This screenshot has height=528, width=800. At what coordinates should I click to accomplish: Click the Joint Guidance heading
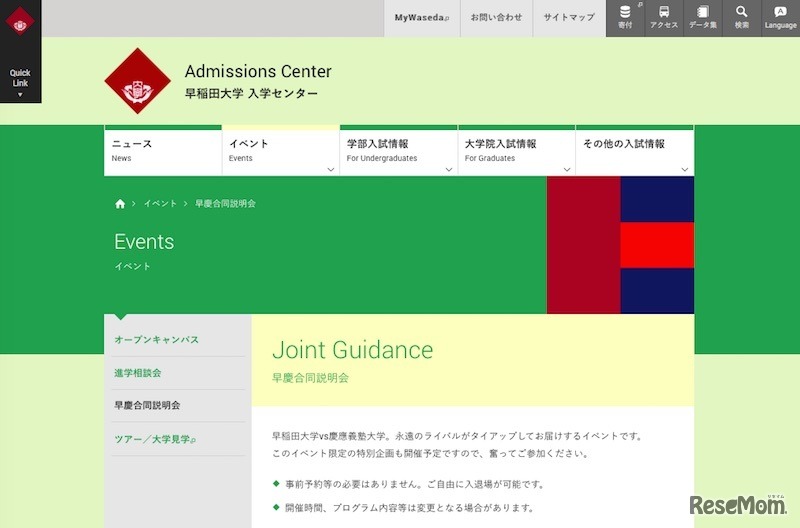[353, 350]
